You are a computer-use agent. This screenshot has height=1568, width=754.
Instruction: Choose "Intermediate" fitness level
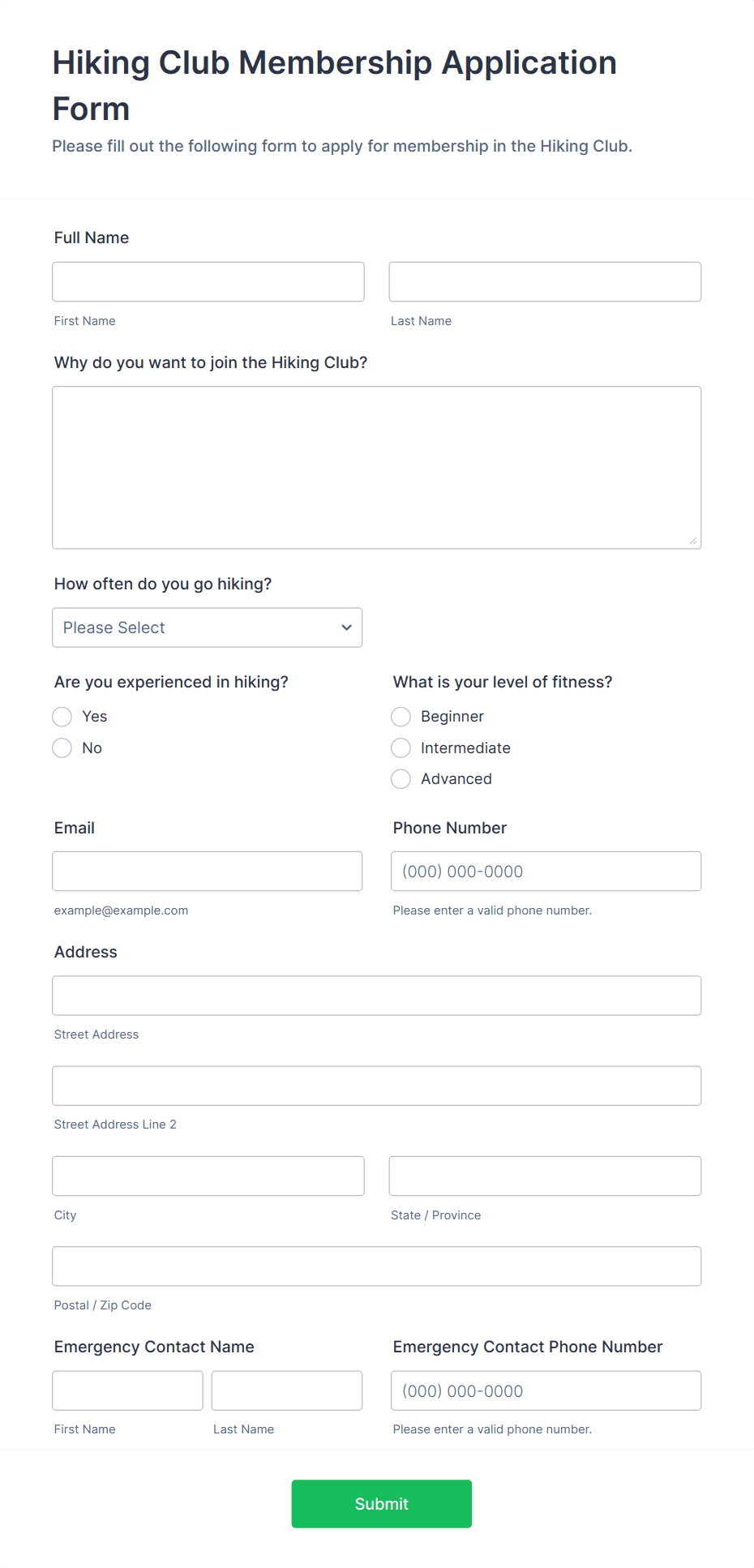coord(401,748)
